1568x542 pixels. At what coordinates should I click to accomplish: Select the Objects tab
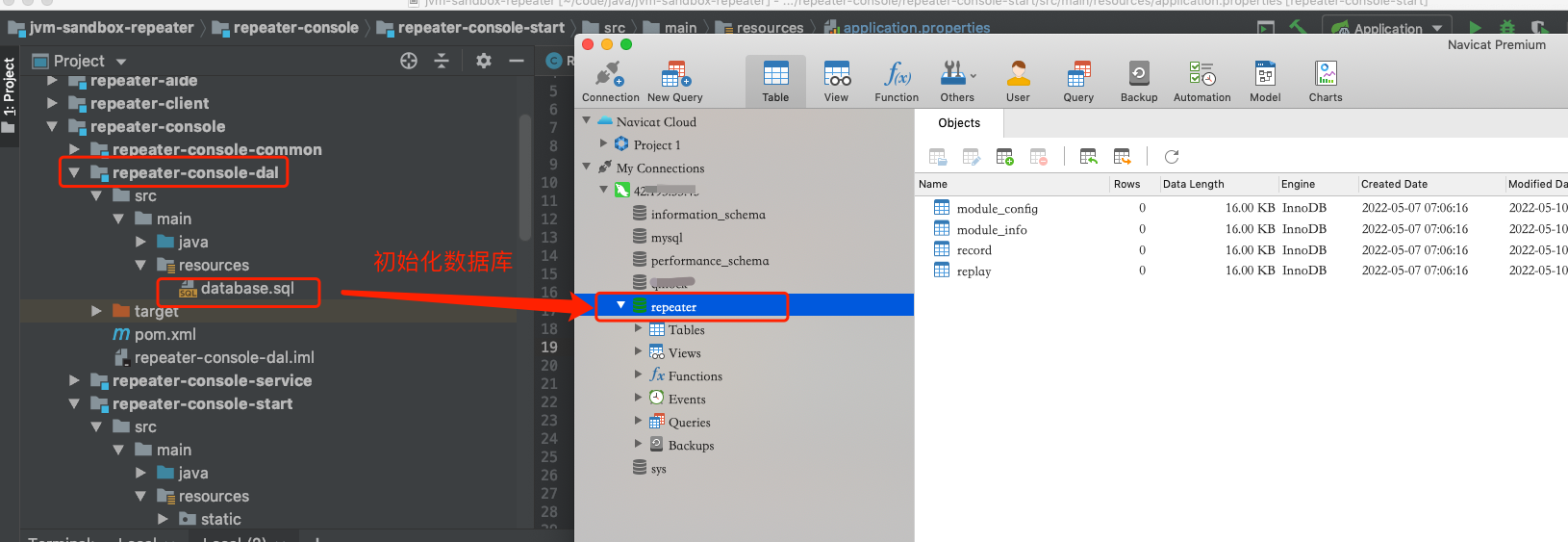(x=959, y=123)
